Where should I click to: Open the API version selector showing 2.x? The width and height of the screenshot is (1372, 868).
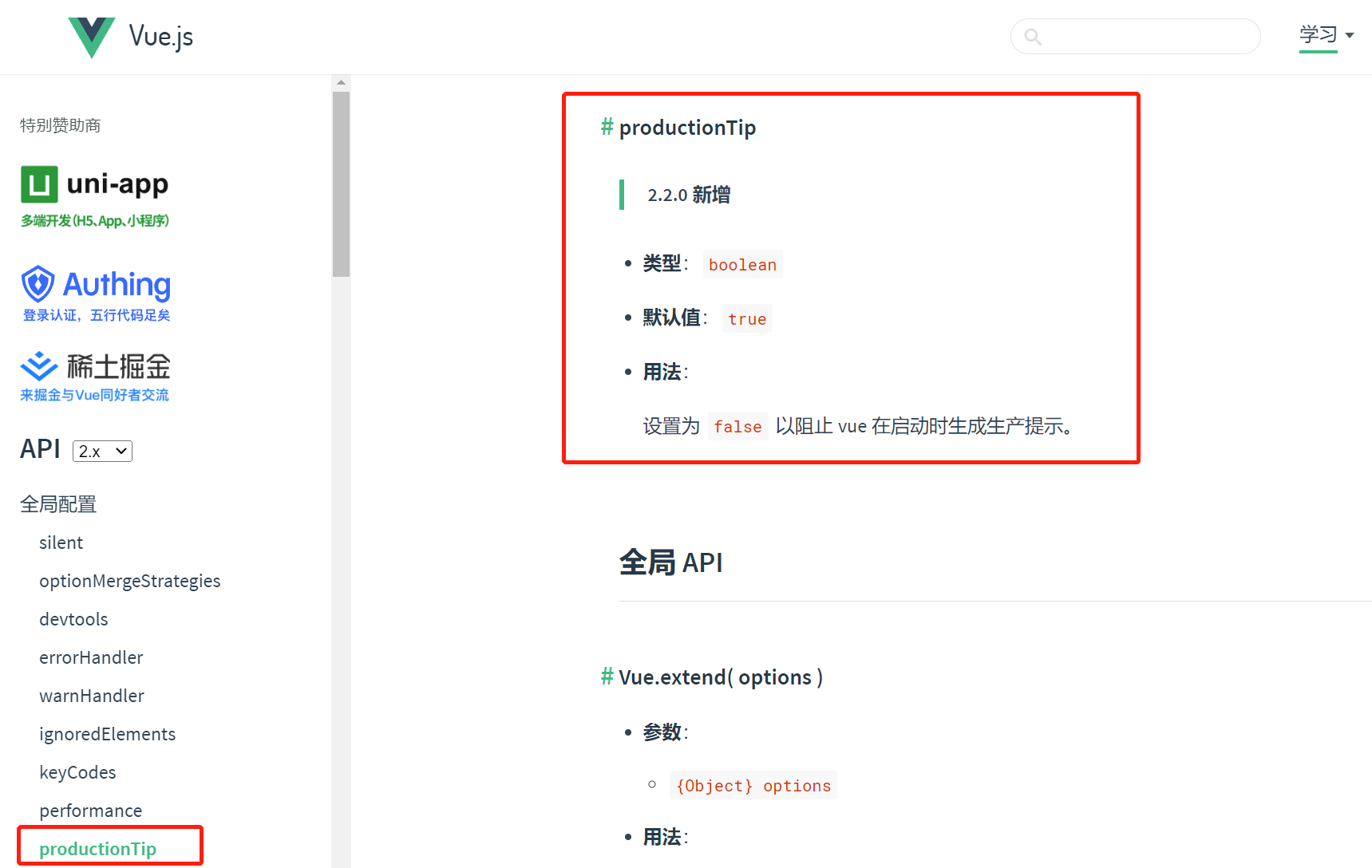pos(101,451)
